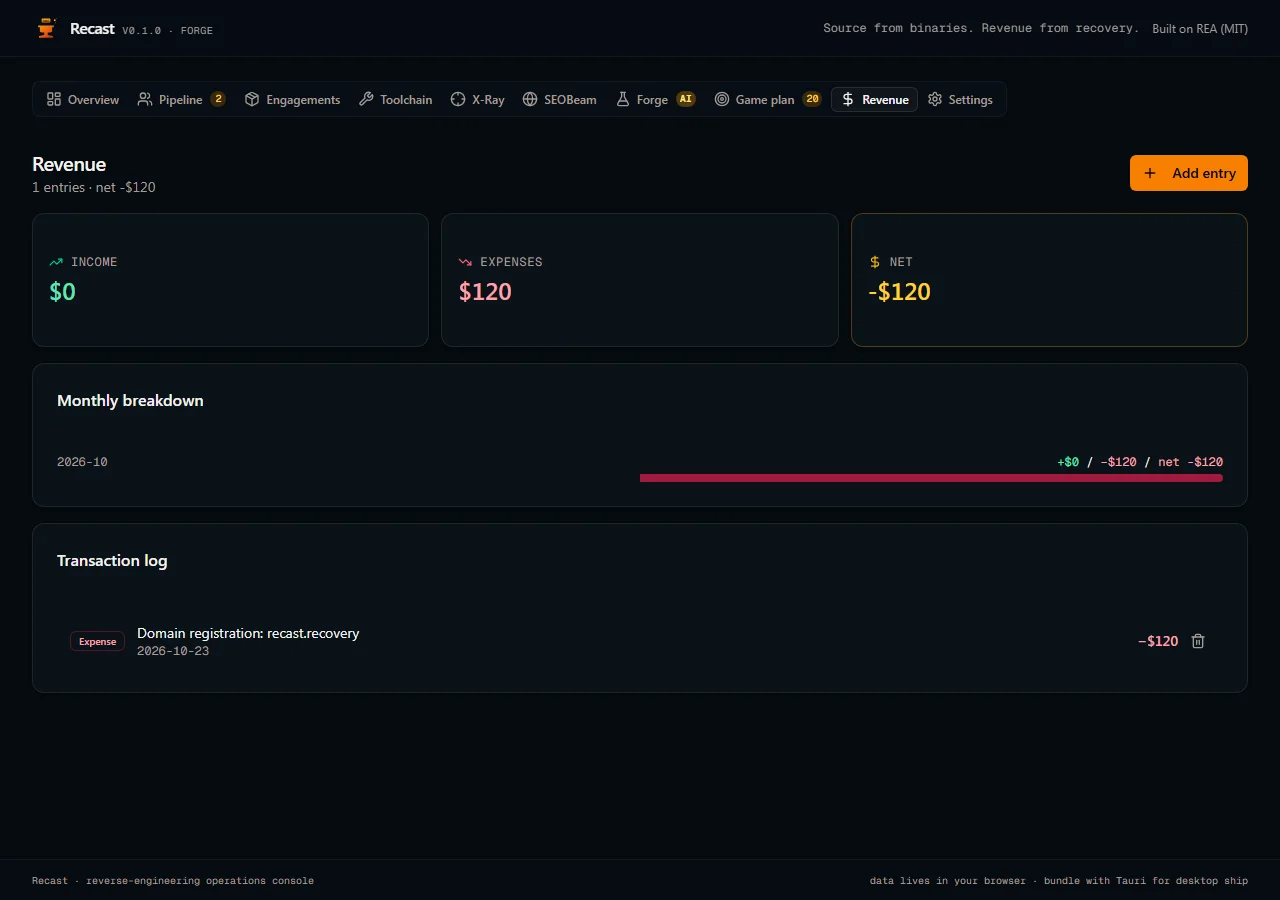The width and height of the screenshot is (1280, 900).
Task: Click the monthly summary +$0 / -$120 / net -$120
Action: pos(1140,462)
